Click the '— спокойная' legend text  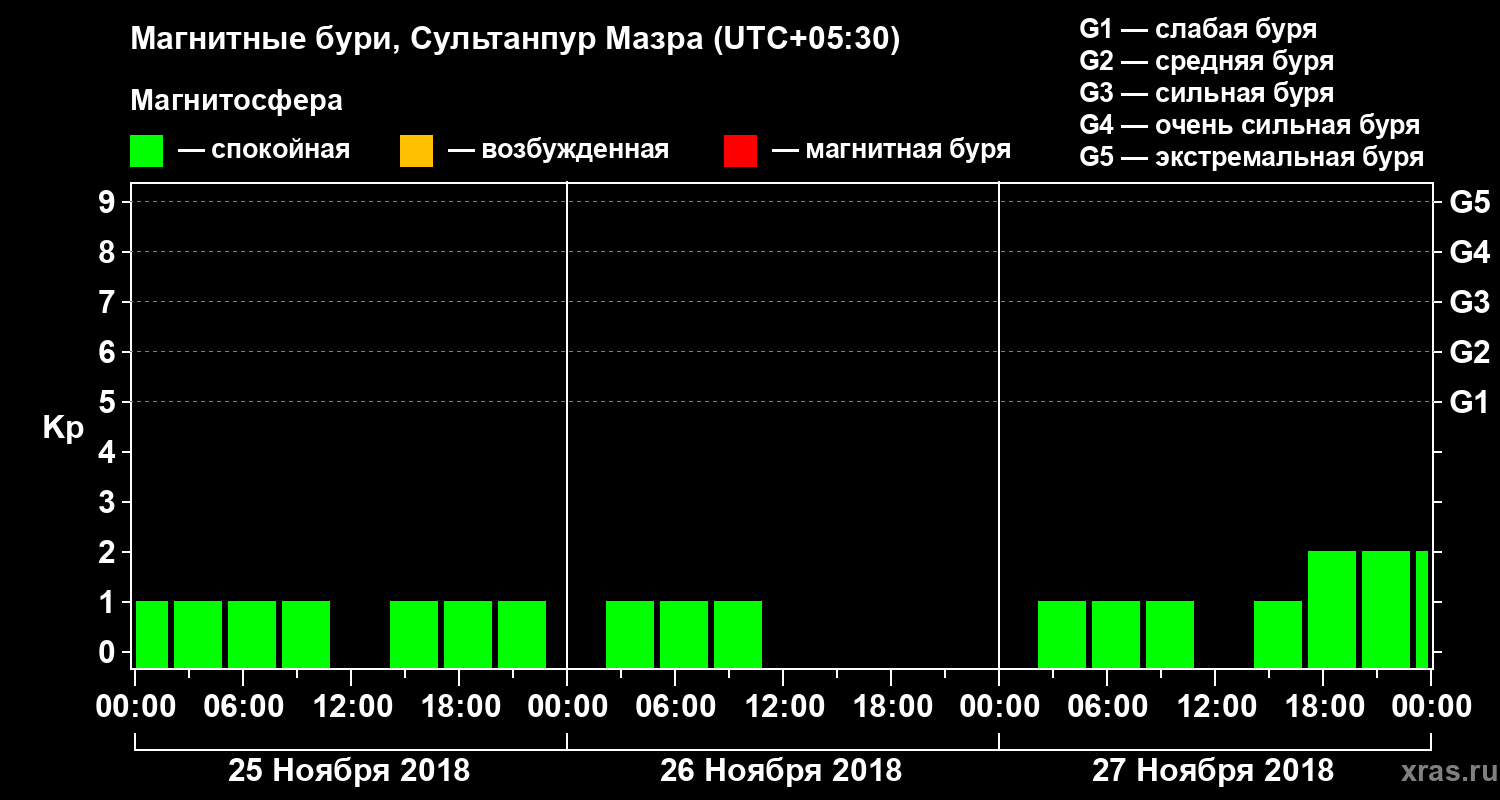pyautogui.click(x=264, y=151)
